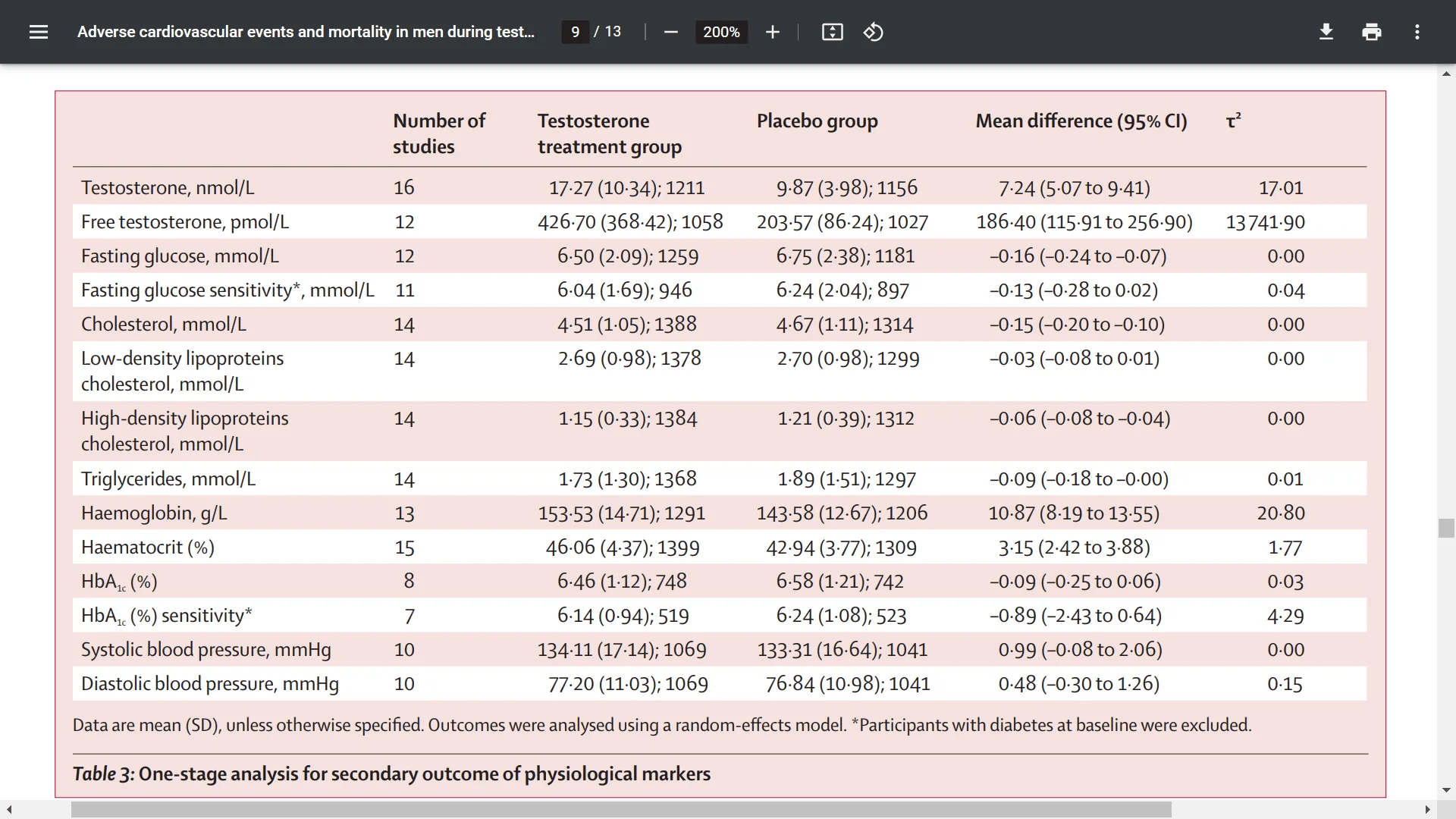This screenshot has width=1456, height=819.
Task: Click the τ² column header
Action: [x=1234, y=121]
